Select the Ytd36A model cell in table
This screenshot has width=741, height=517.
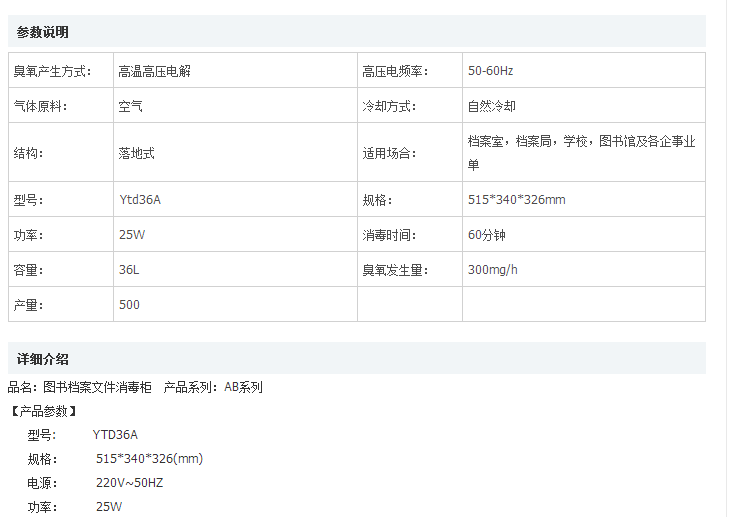pos(139,200)
